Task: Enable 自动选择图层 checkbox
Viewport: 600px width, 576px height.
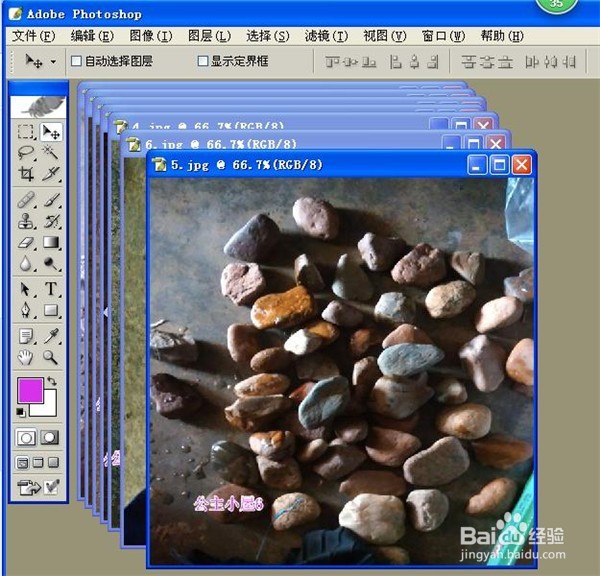Action: [x=77, y=61]
